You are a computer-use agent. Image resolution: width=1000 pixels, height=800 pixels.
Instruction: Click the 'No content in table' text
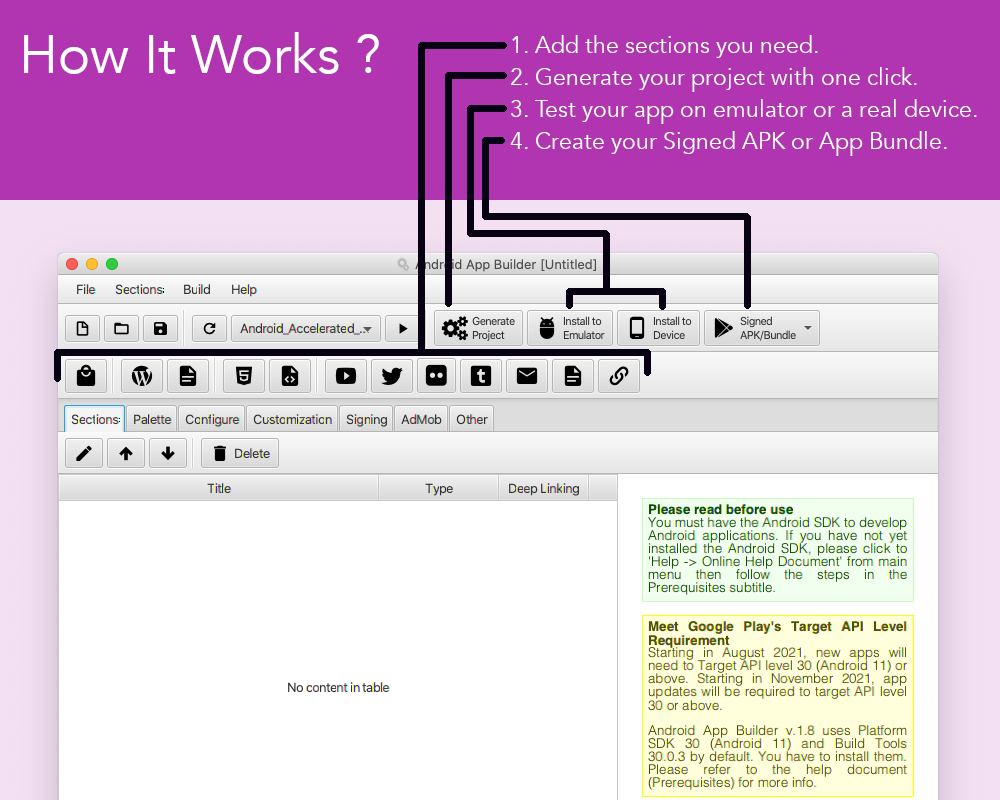338,688
